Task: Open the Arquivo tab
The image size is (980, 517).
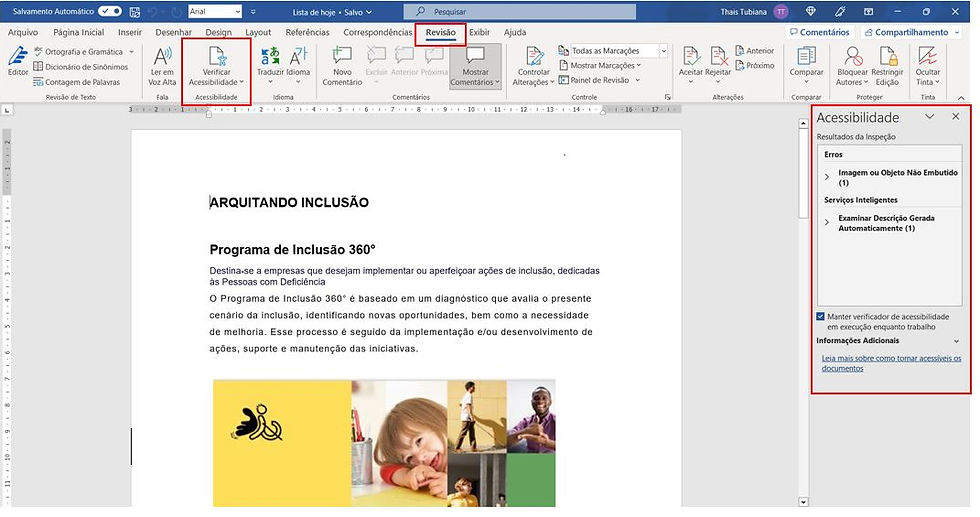Action: (x=22, y=33)
